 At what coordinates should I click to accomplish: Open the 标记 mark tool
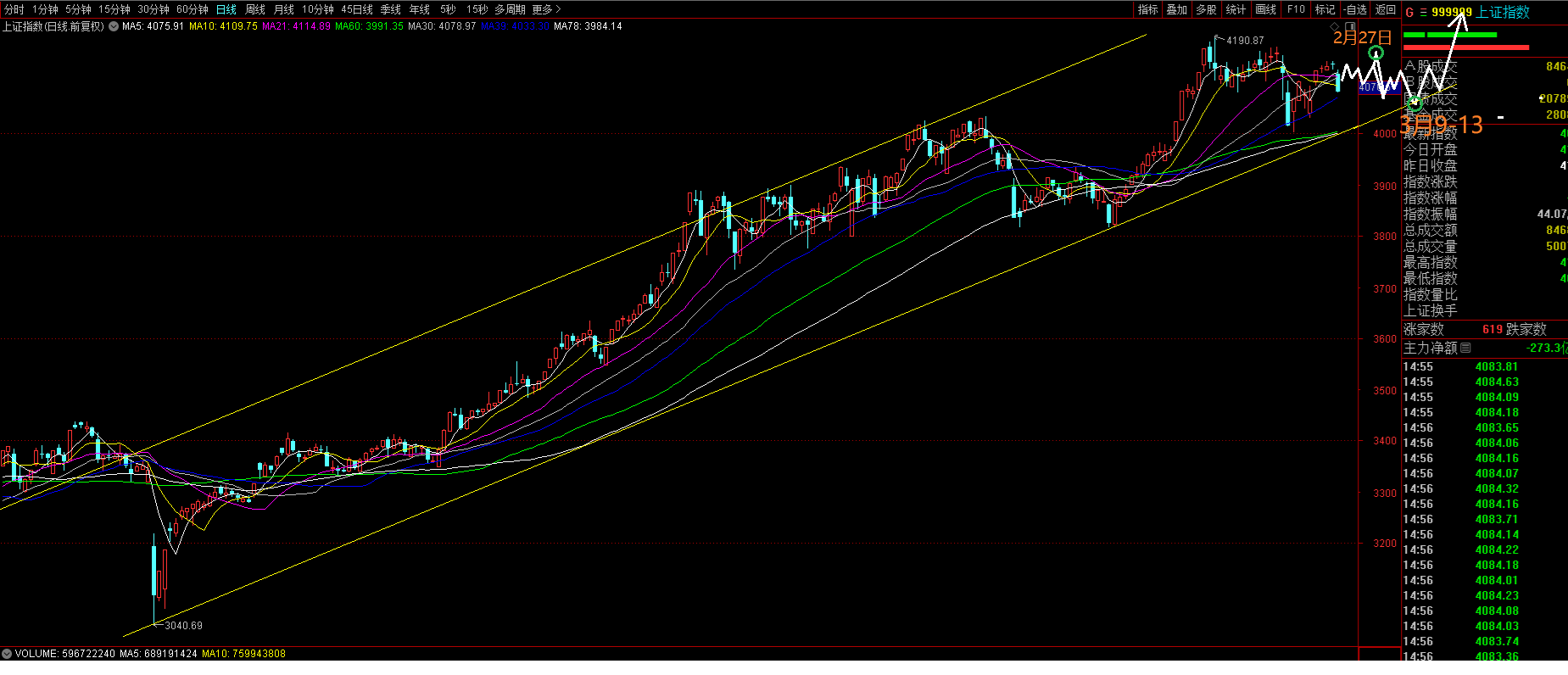1325,9
